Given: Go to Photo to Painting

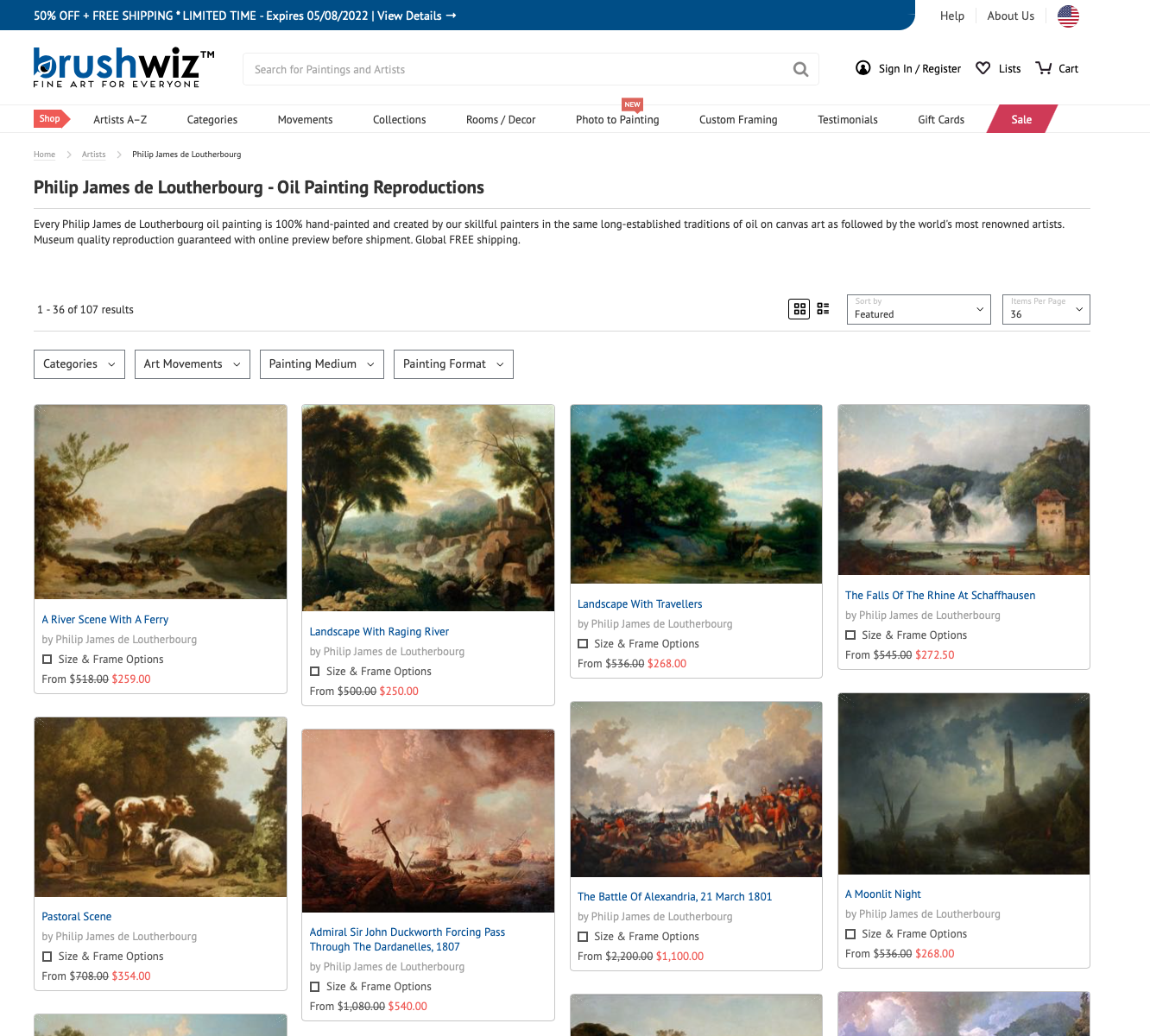Looking at the screenshot, I should click(x=617, y=120).
